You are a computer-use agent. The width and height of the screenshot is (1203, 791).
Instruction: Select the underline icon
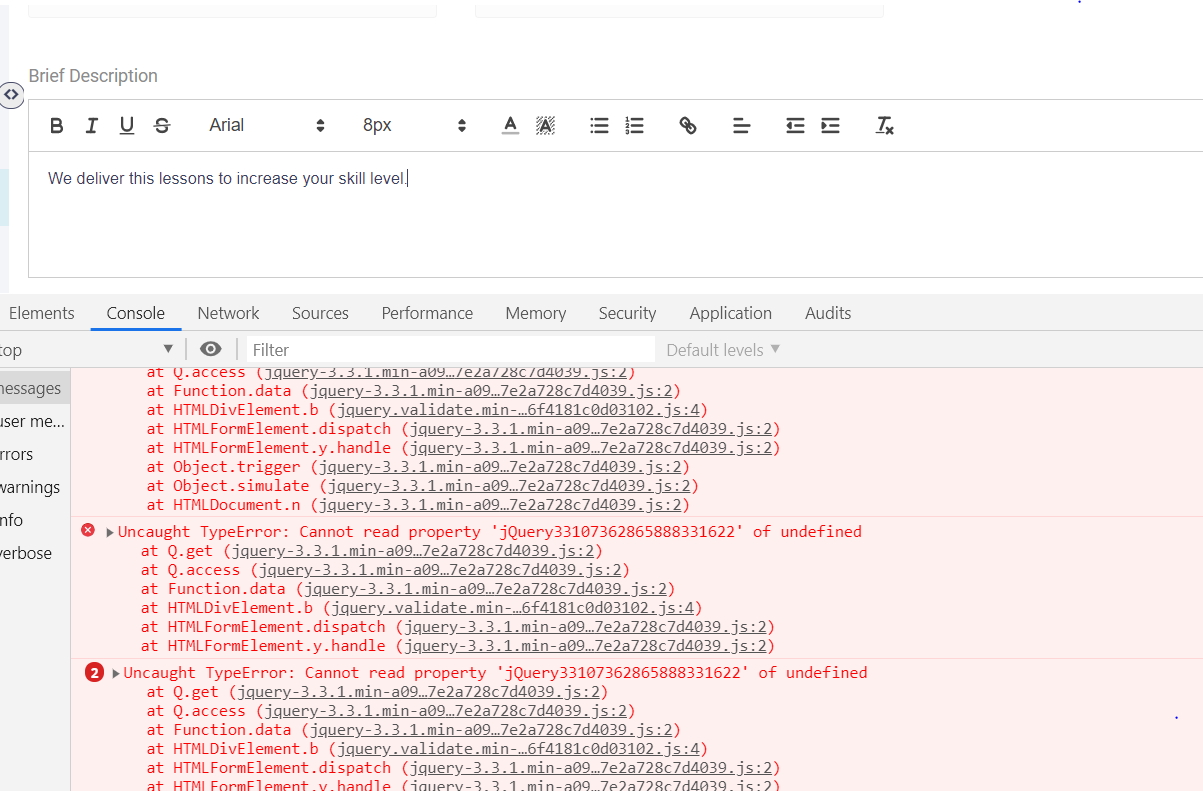[x=125, y=125]
